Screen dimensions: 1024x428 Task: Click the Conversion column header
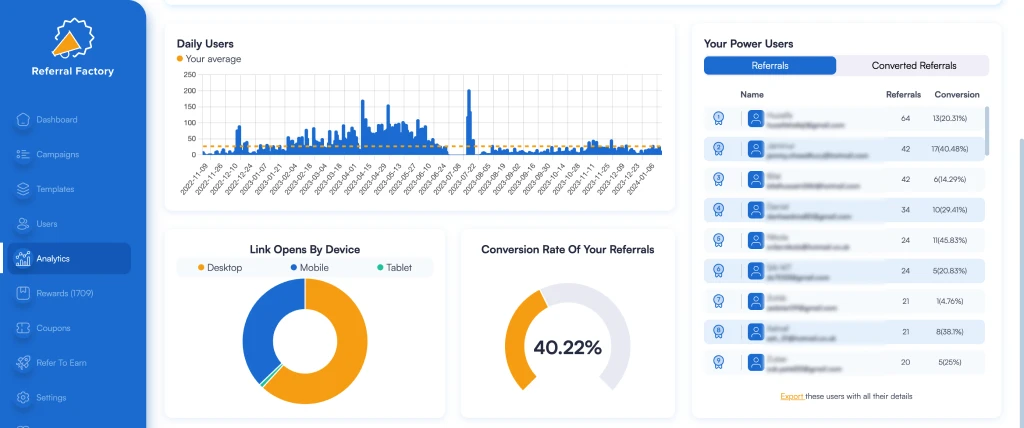(x=957, y=95)
